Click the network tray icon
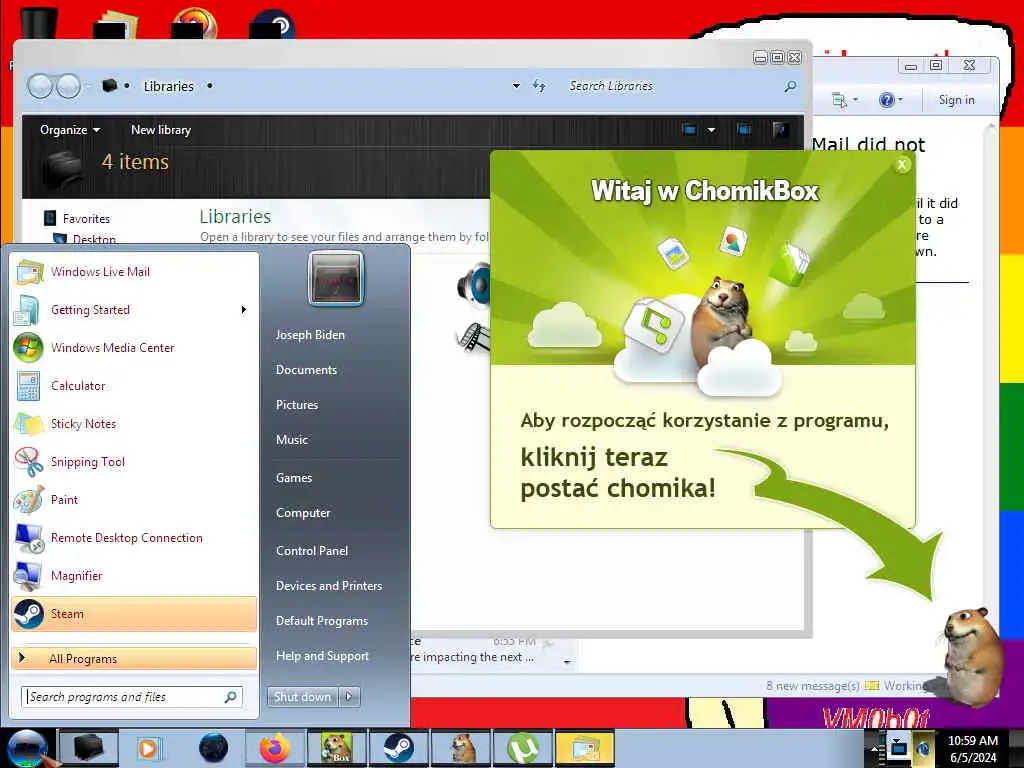The image size is (1024, 768). (x=899, y=748)
